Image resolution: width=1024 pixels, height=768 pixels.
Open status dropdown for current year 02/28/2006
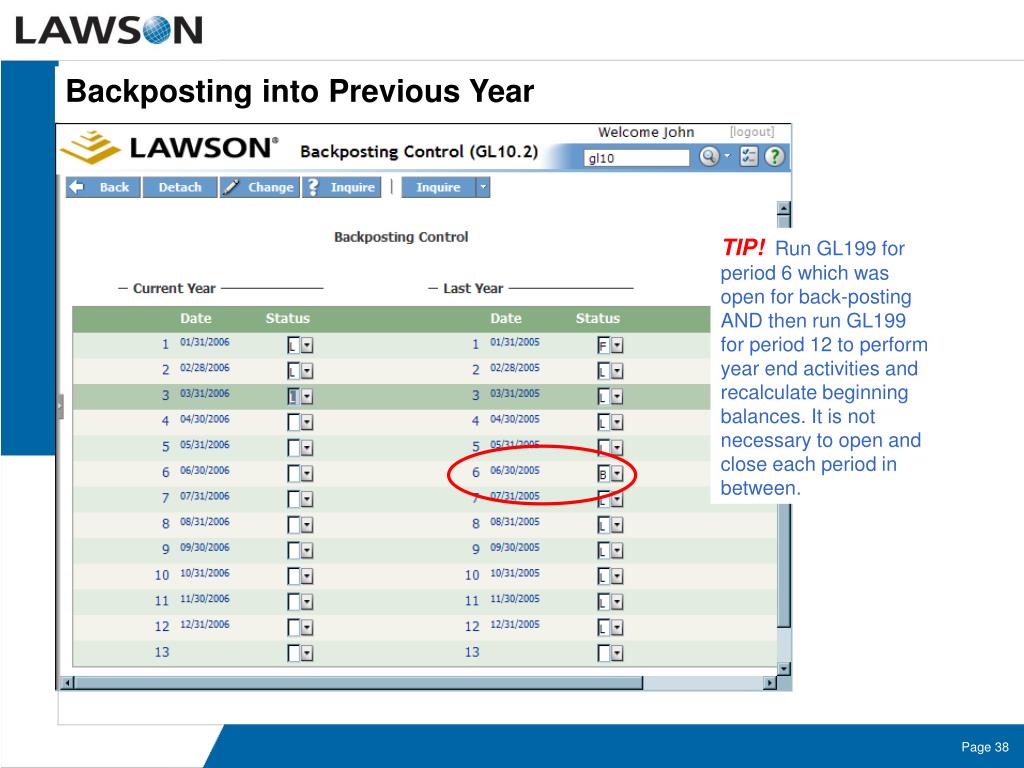(307, 371)
